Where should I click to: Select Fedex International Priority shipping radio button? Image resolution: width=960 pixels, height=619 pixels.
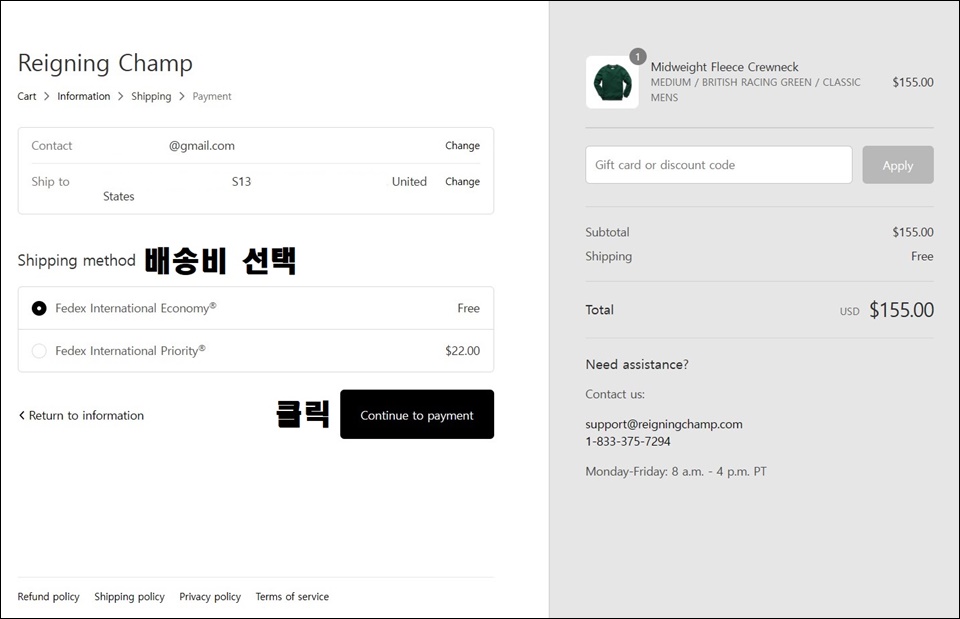(39, 351)
